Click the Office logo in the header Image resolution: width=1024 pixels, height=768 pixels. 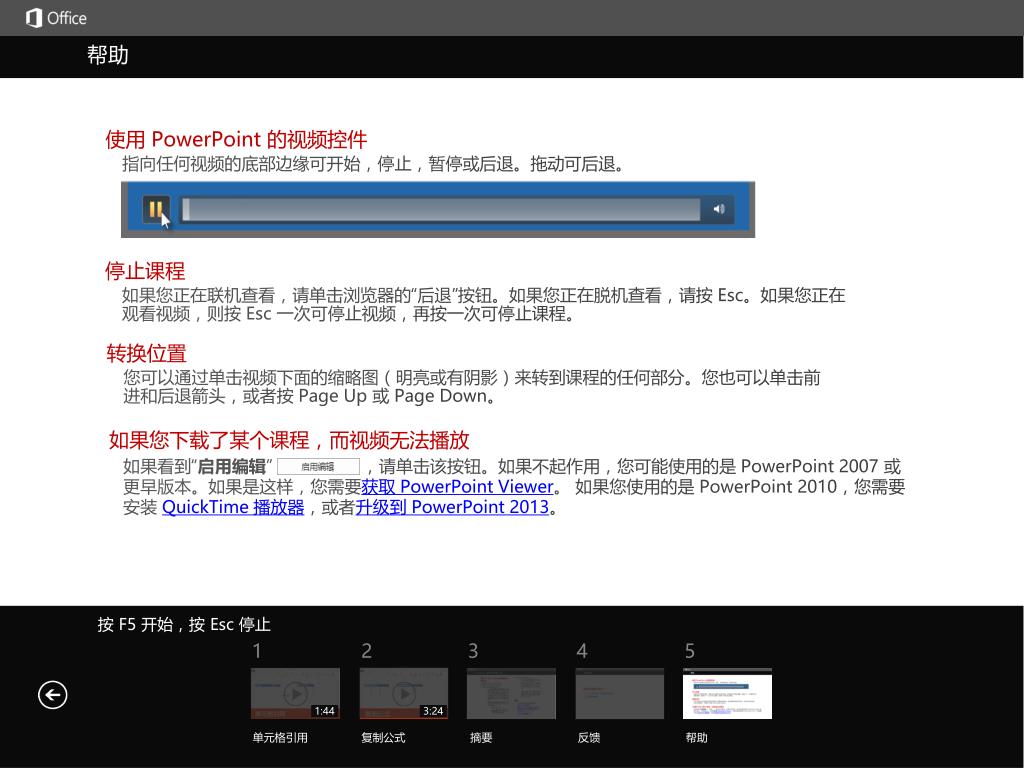tap(56, 18)
